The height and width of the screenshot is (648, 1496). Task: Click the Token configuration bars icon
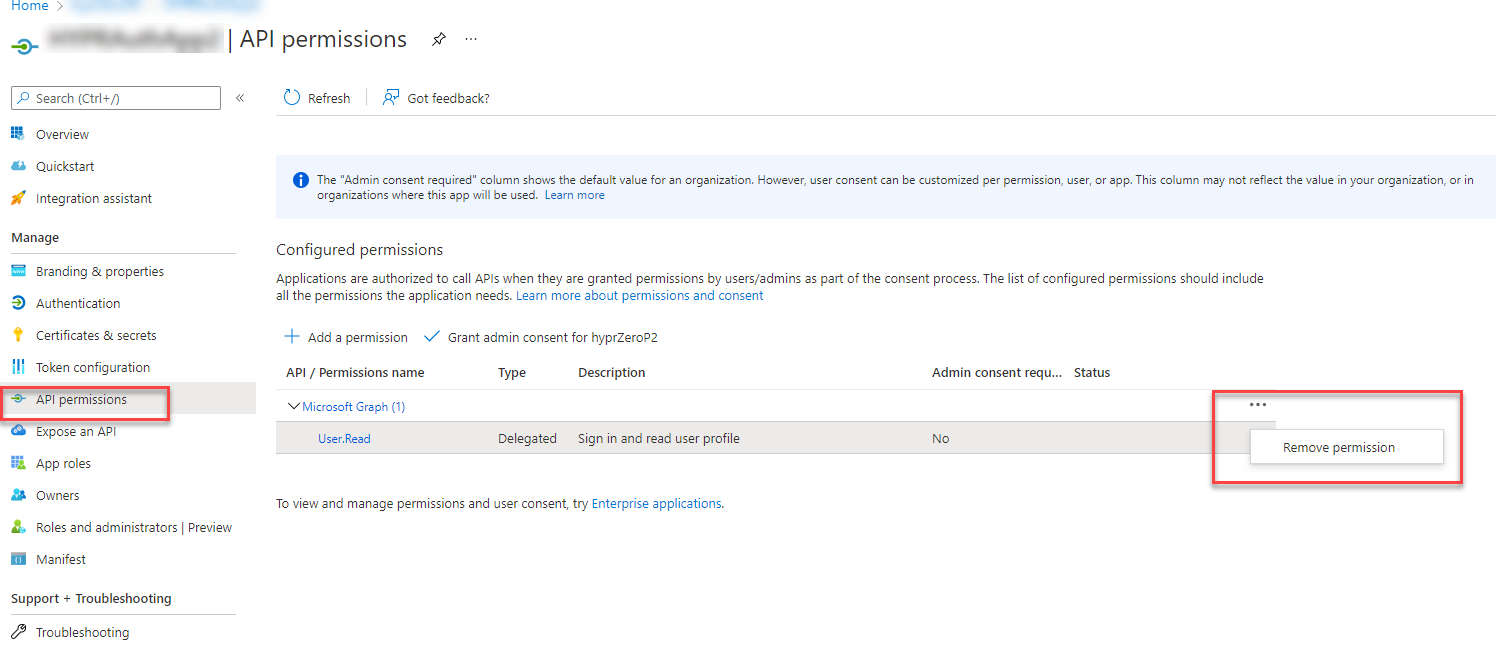[18, 367]
